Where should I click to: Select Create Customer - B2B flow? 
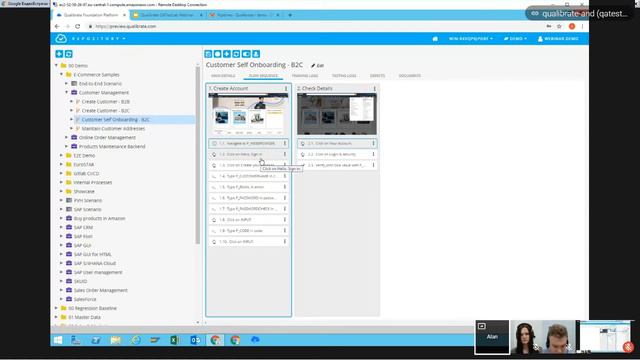tap(105, 102)
